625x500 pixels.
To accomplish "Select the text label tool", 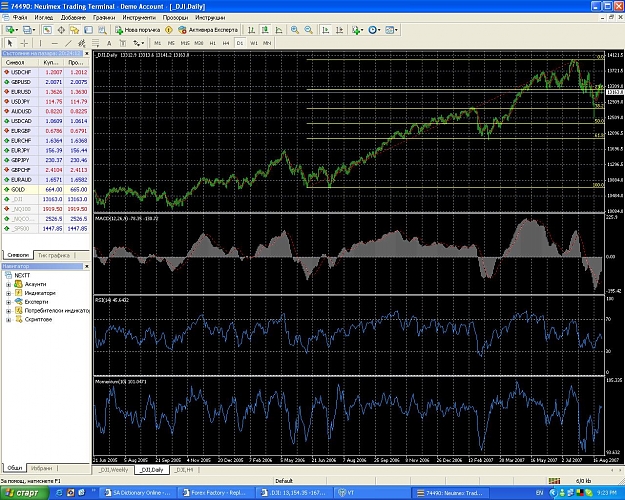I will 123,43.
